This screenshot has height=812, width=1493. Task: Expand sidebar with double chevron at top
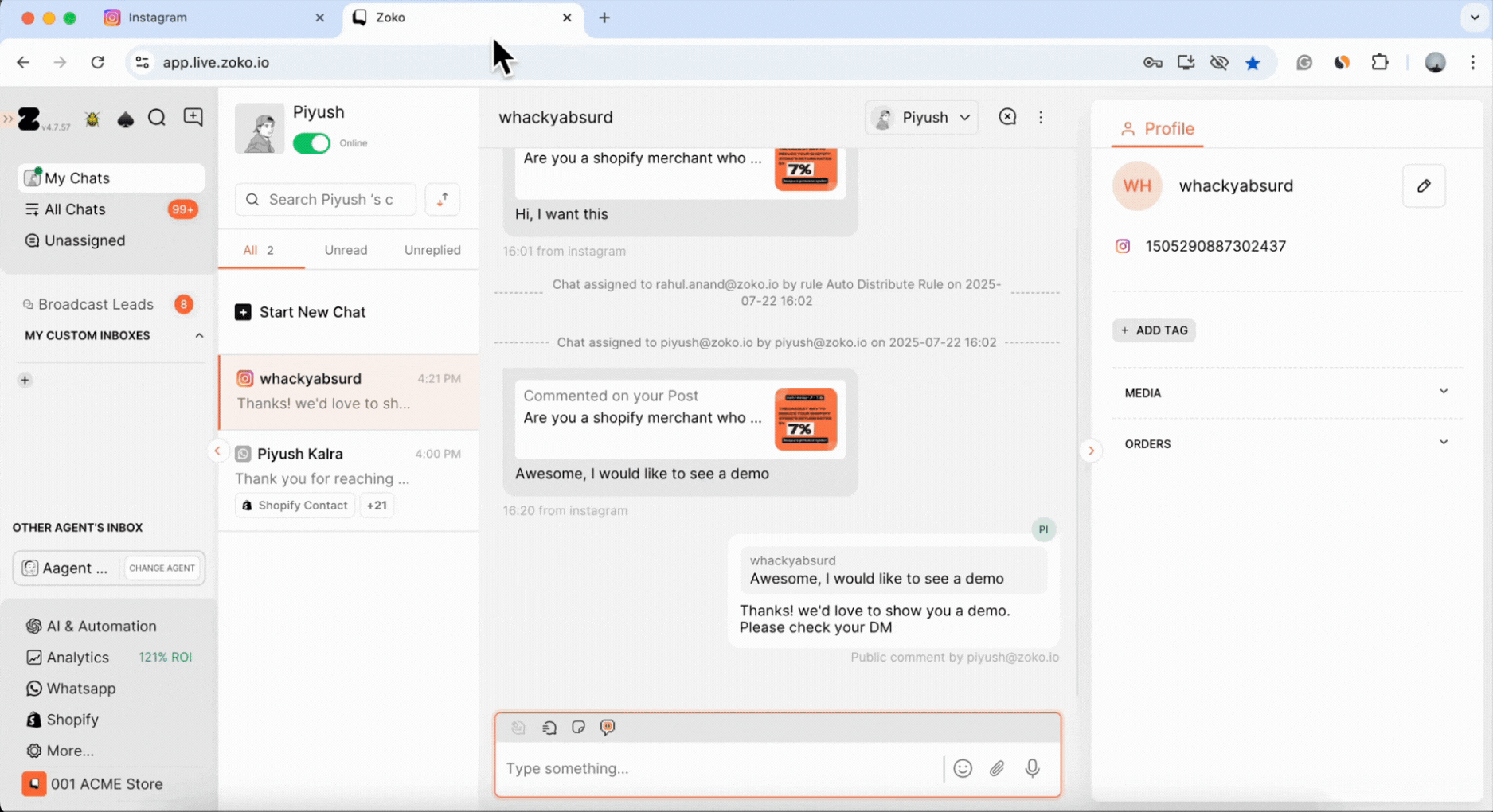[x=8, y=119]
